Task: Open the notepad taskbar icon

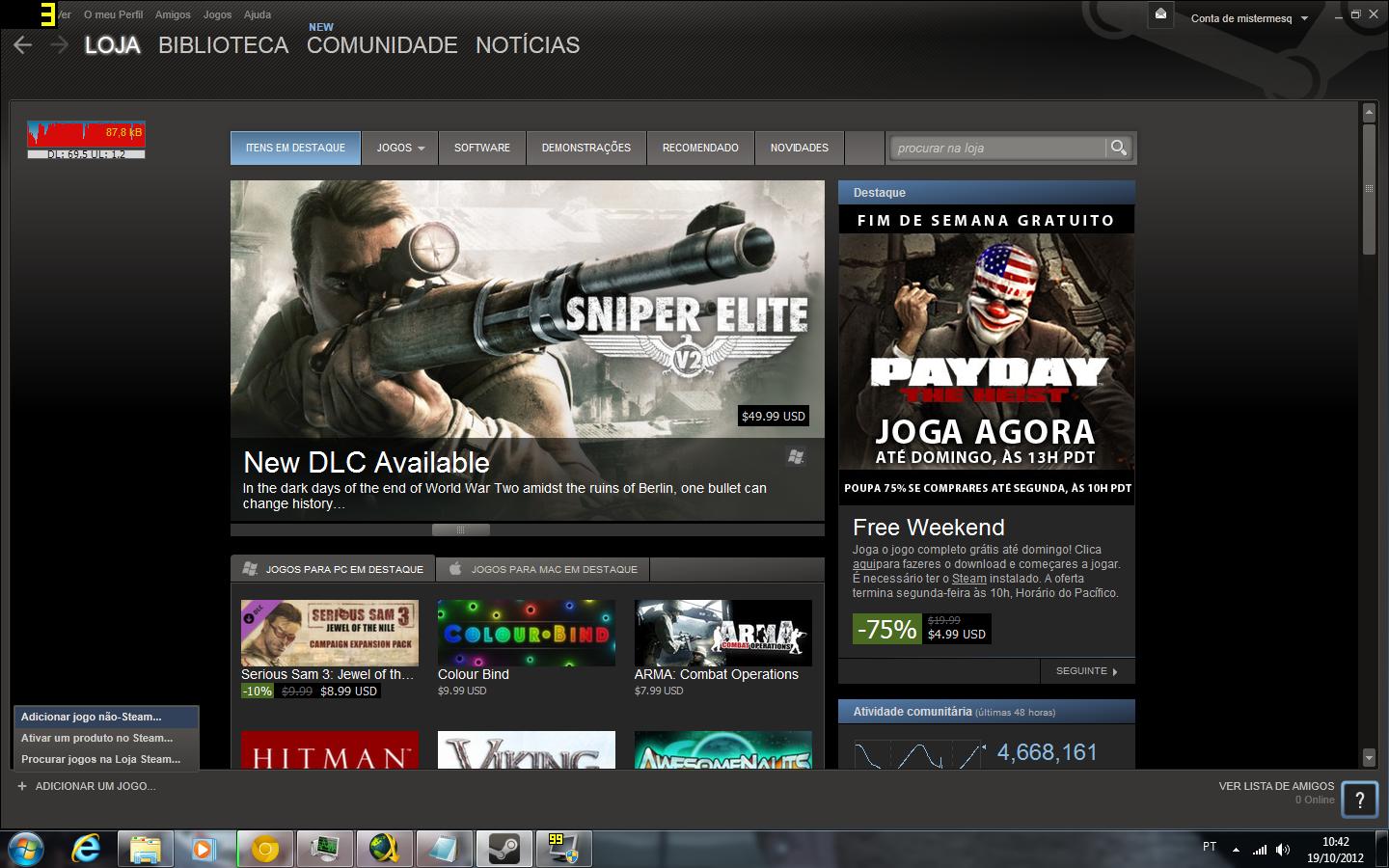Action: click(x=444, y=849)
